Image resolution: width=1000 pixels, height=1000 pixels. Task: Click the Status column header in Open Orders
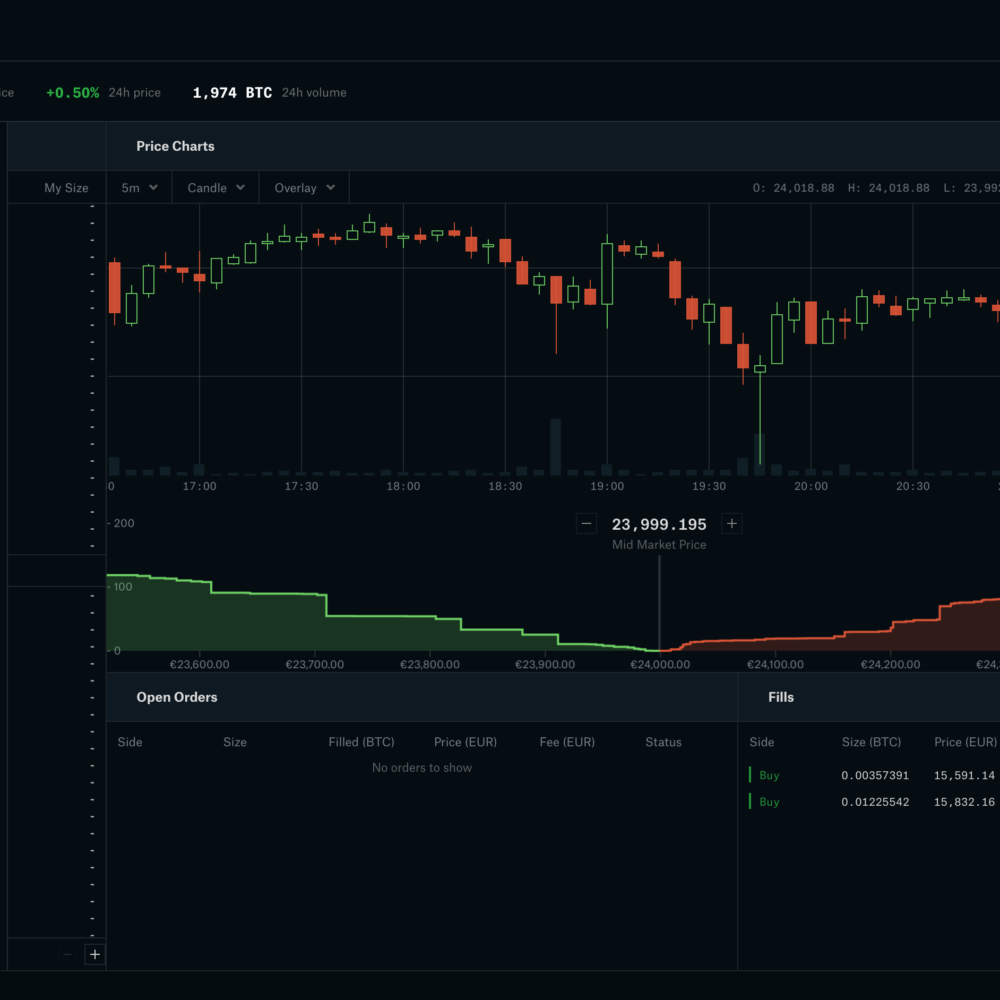pos(663,742)
